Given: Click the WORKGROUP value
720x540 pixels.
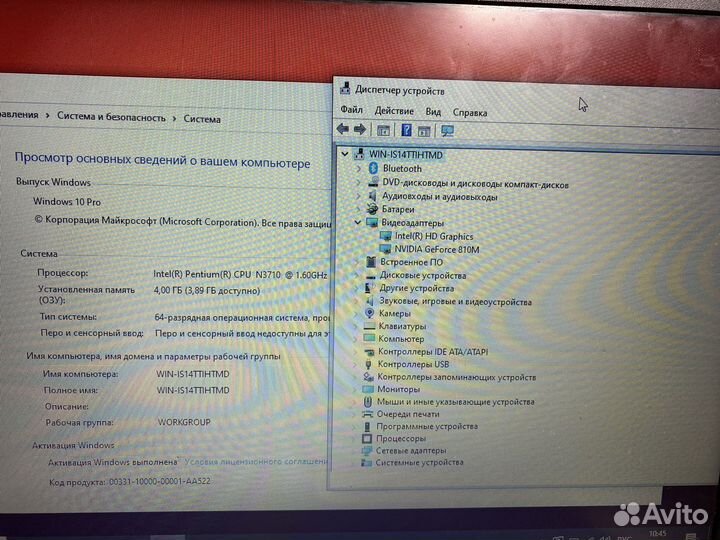Looking at the screenshot, I should coord(184,422).
